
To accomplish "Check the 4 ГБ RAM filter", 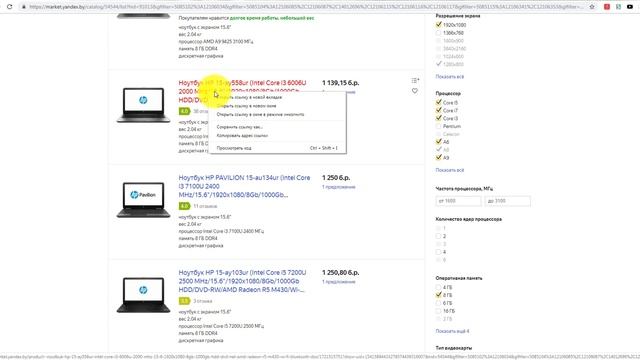I will tap(439, 287).
